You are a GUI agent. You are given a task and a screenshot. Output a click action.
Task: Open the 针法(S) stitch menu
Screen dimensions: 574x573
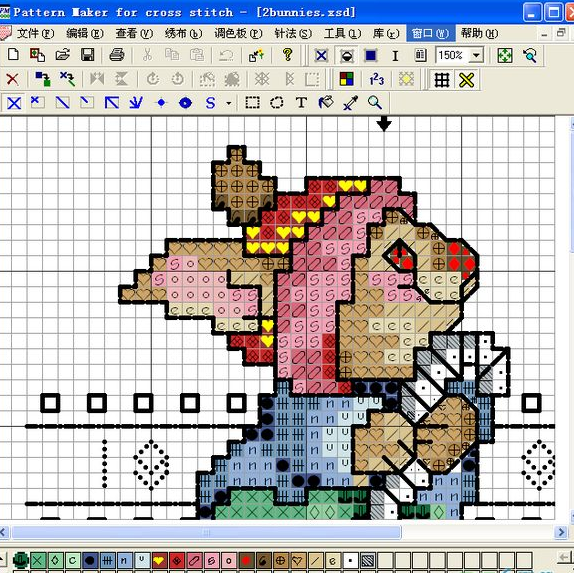(293, 34)
